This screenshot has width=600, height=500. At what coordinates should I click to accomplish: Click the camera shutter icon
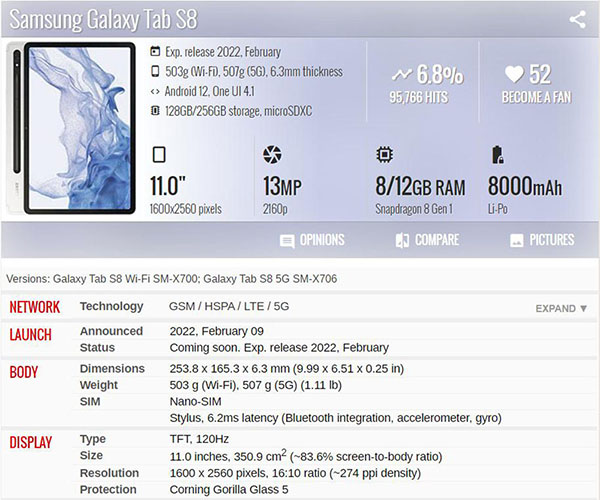click(x=271, y=155)
